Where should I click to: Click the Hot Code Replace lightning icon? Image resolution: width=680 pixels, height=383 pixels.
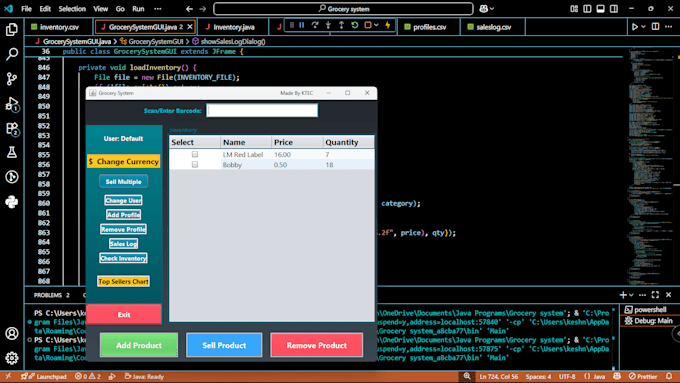pos(388,26)
